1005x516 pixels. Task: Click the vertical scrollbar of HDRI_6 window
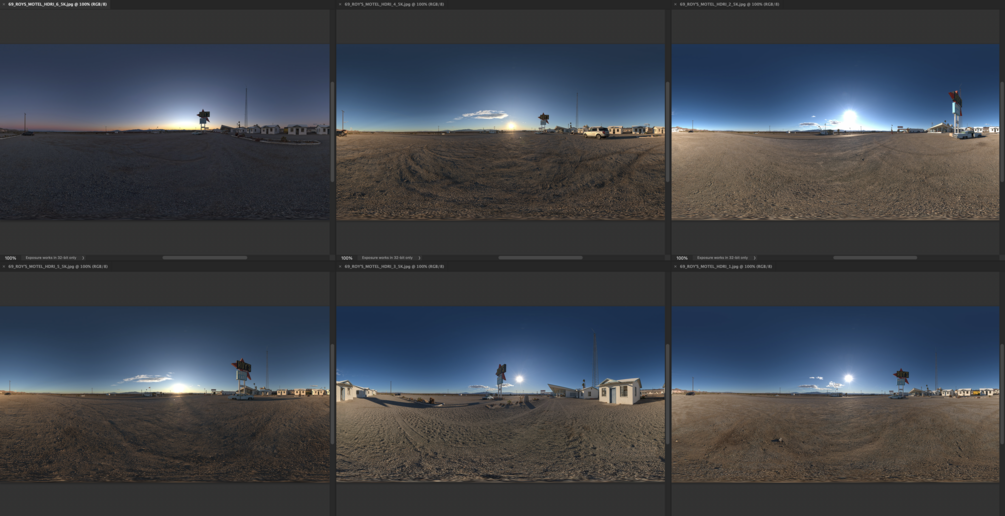(x=332, y=131)
